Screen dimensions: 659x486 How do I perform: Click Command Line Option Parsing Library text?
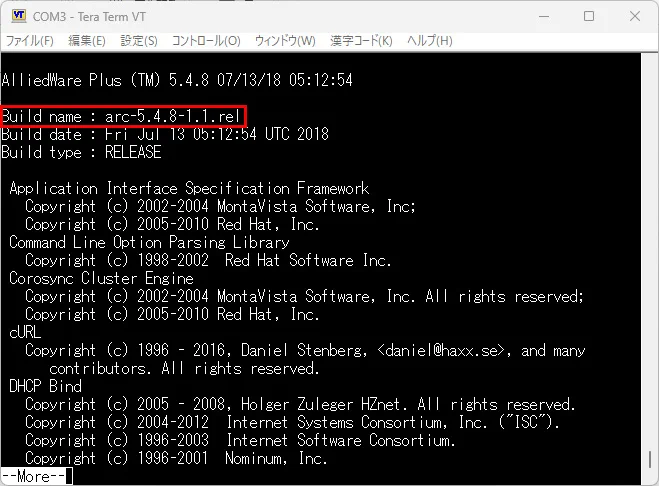coord(149,242)
